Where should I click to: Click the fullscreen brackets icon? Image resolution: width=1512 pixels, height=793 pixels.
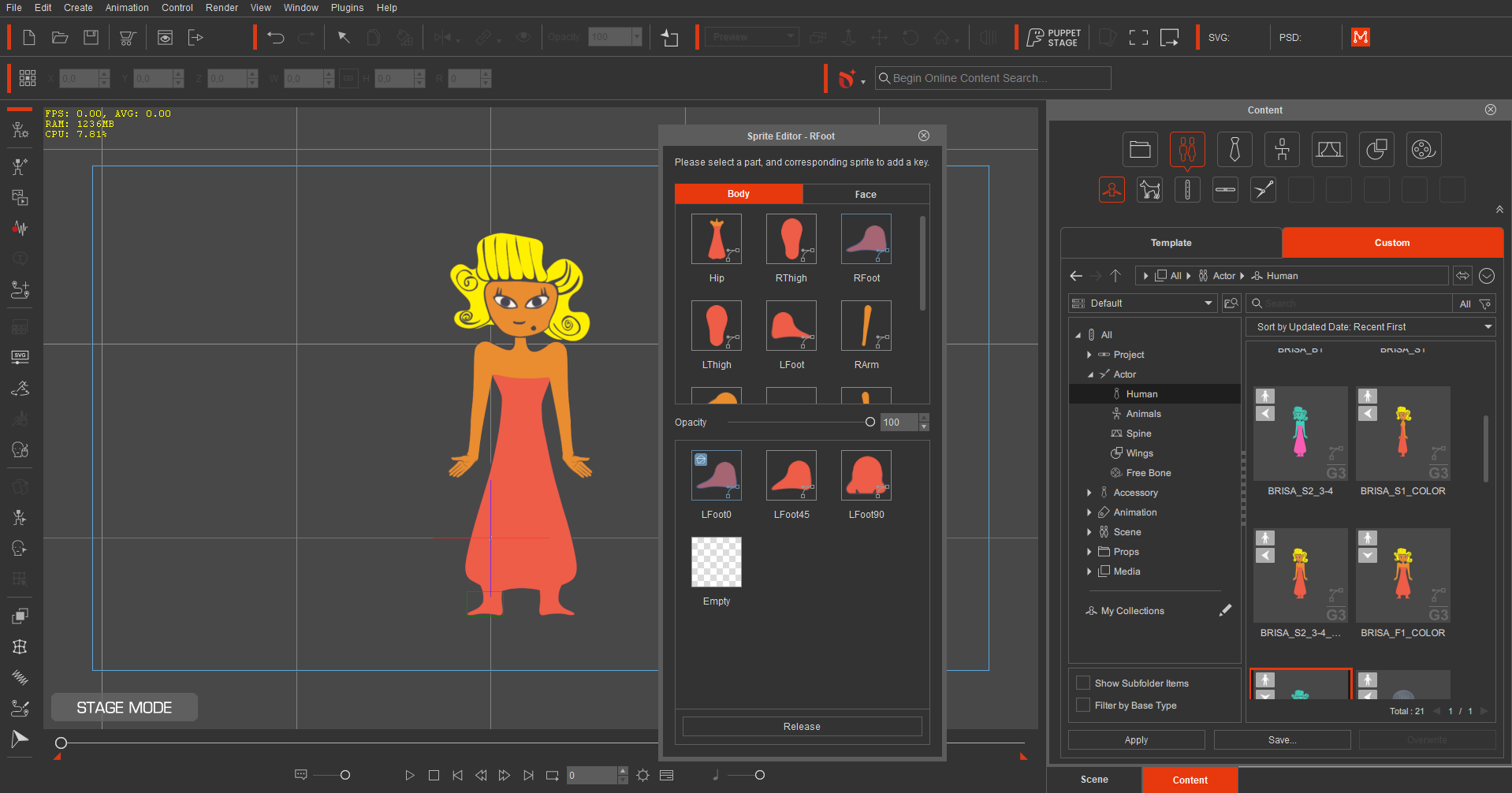point(1138,37)
